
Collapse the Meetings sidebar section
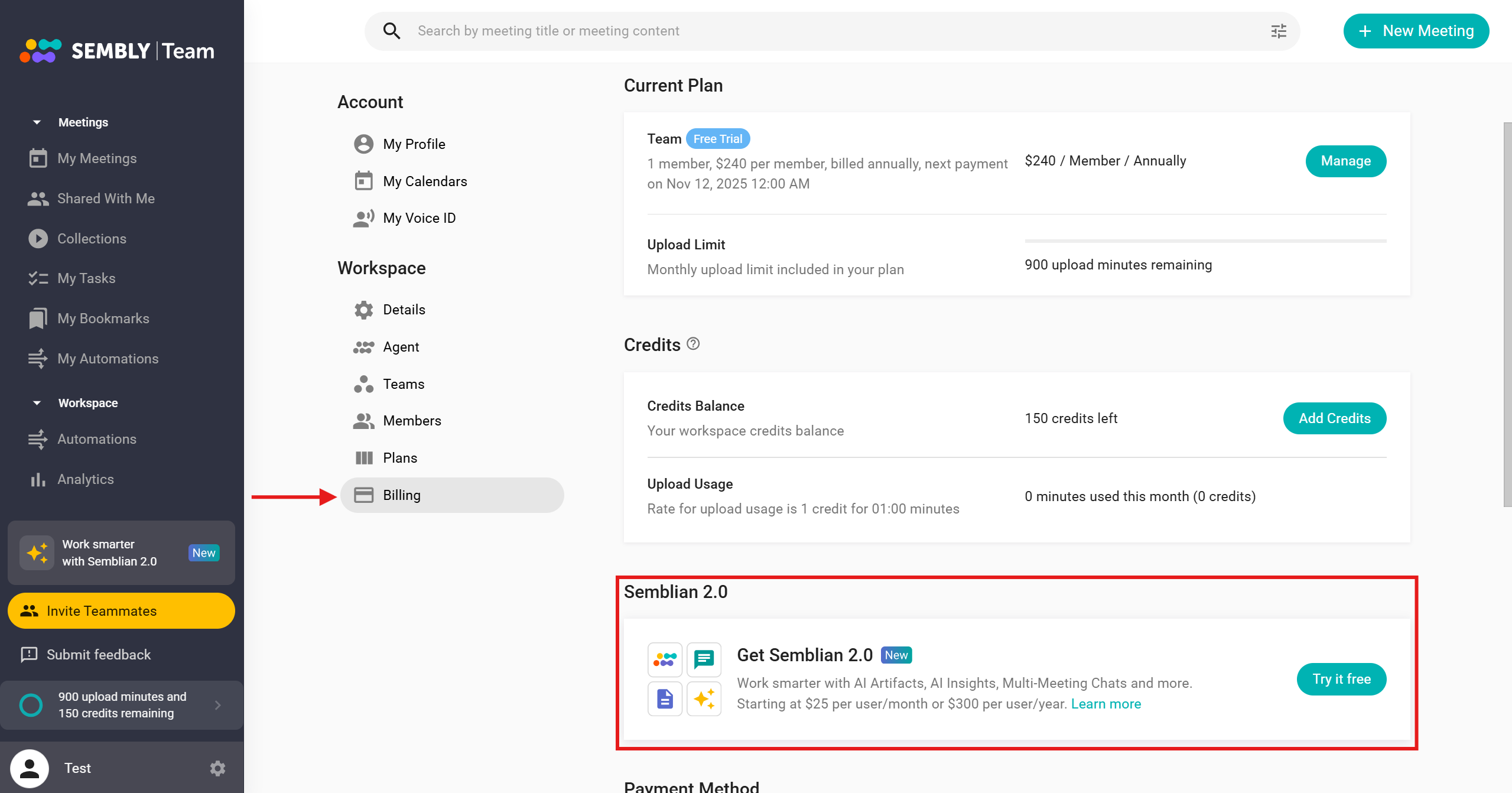(37, 122)
